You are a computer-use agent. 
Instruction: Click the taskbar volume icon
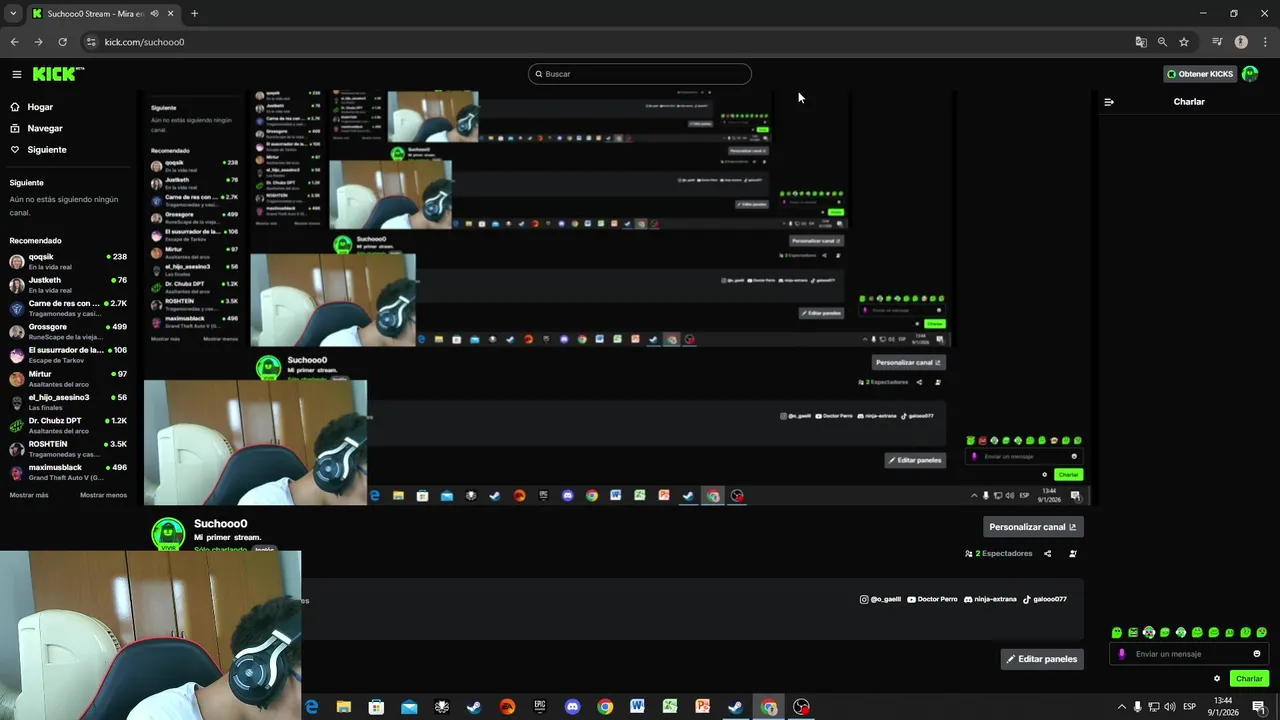pos(1170,707)
